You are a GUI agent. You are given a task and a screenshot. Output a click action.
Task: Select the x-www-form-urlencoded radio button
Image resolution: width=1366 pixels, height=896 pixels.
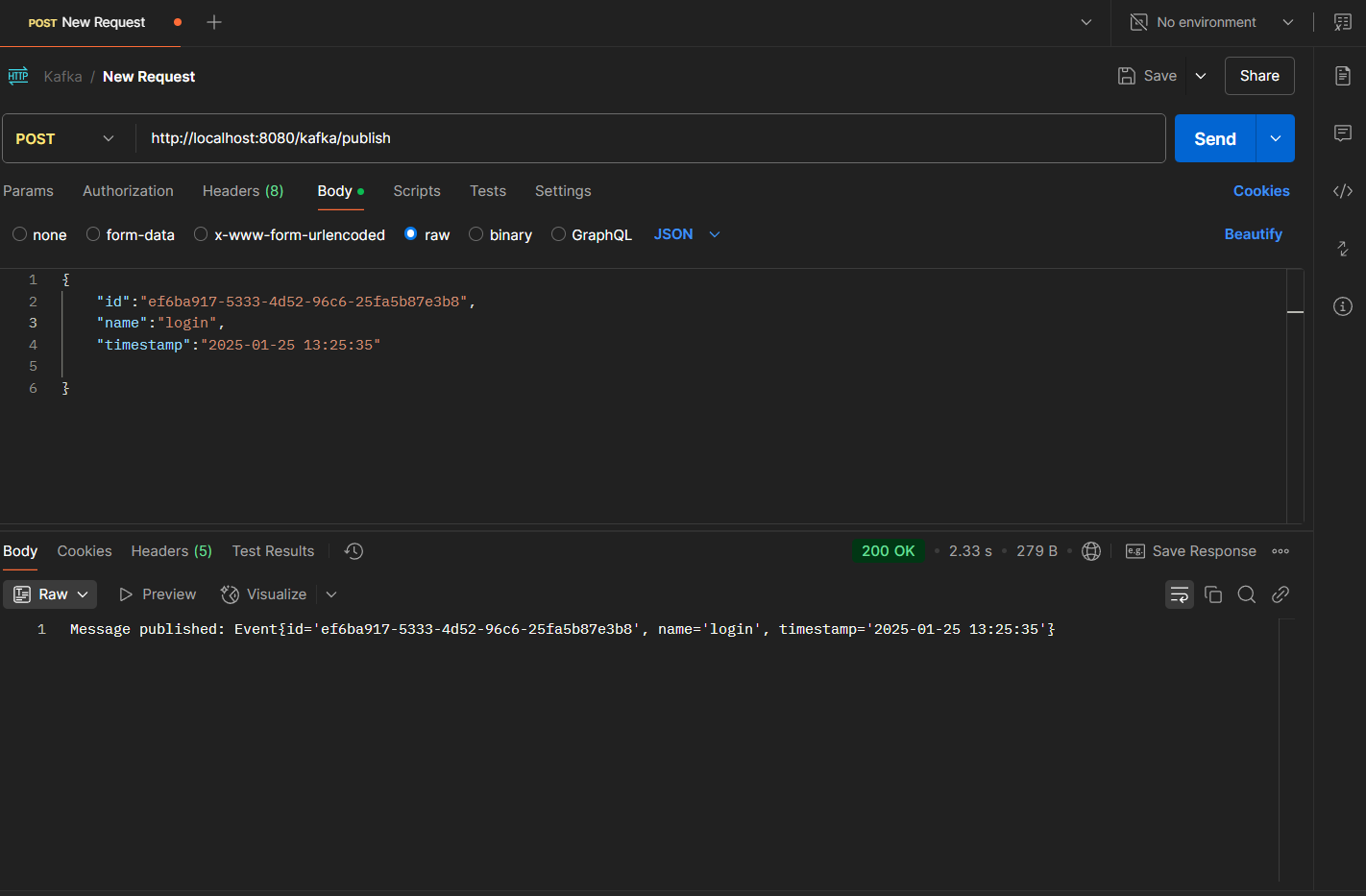coord(201,234)
